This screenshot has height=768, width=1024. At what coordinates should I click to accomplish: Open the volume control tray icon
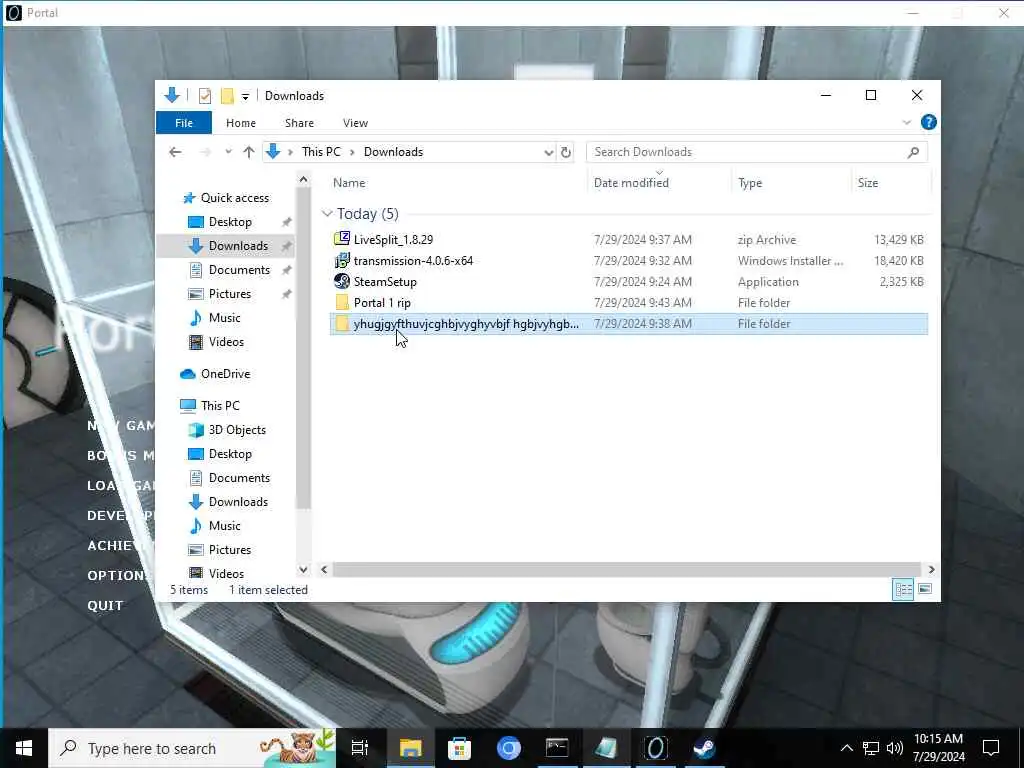point(895,748)
